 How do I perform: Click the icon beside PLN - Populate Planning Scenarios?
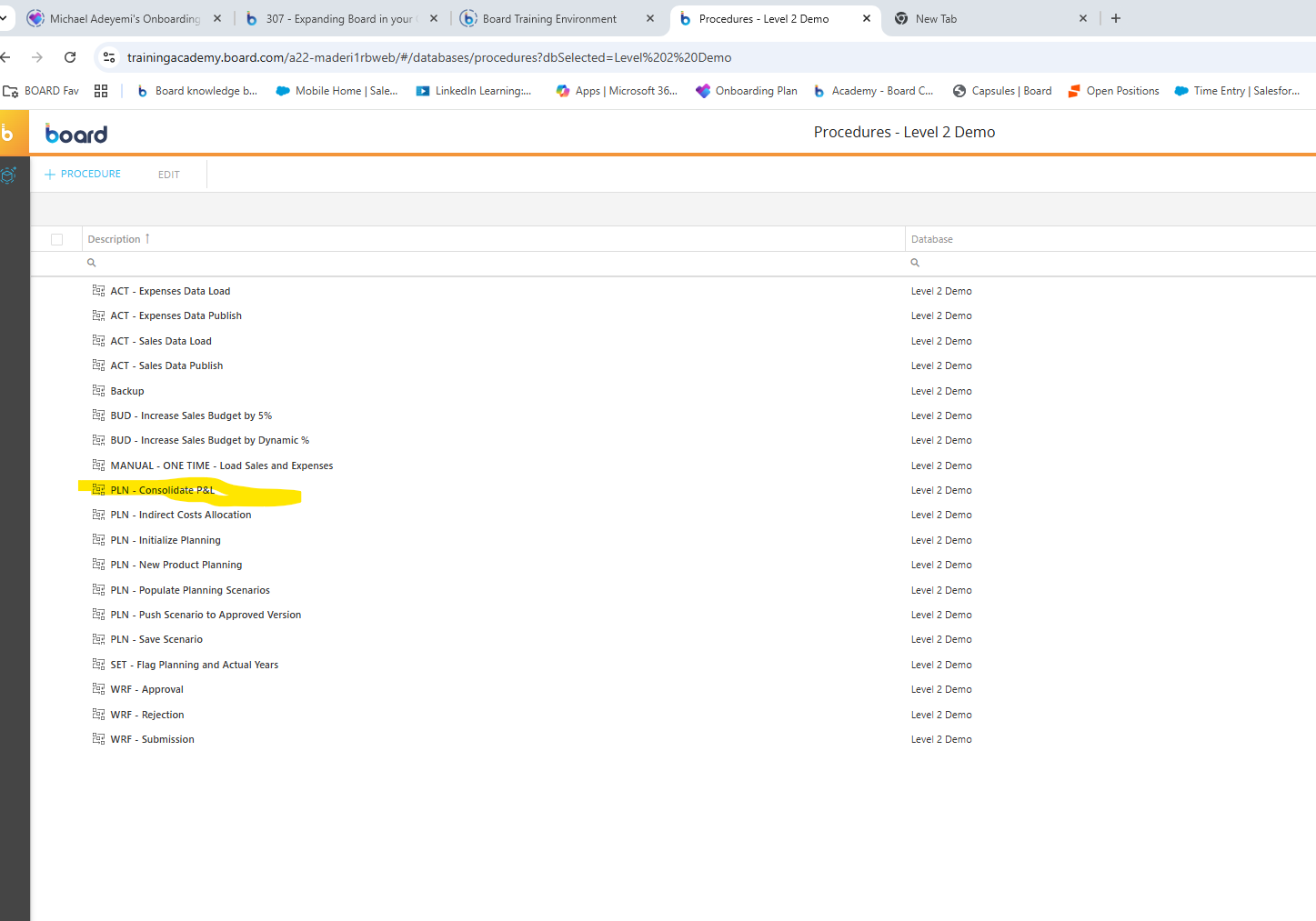(98, 589)
